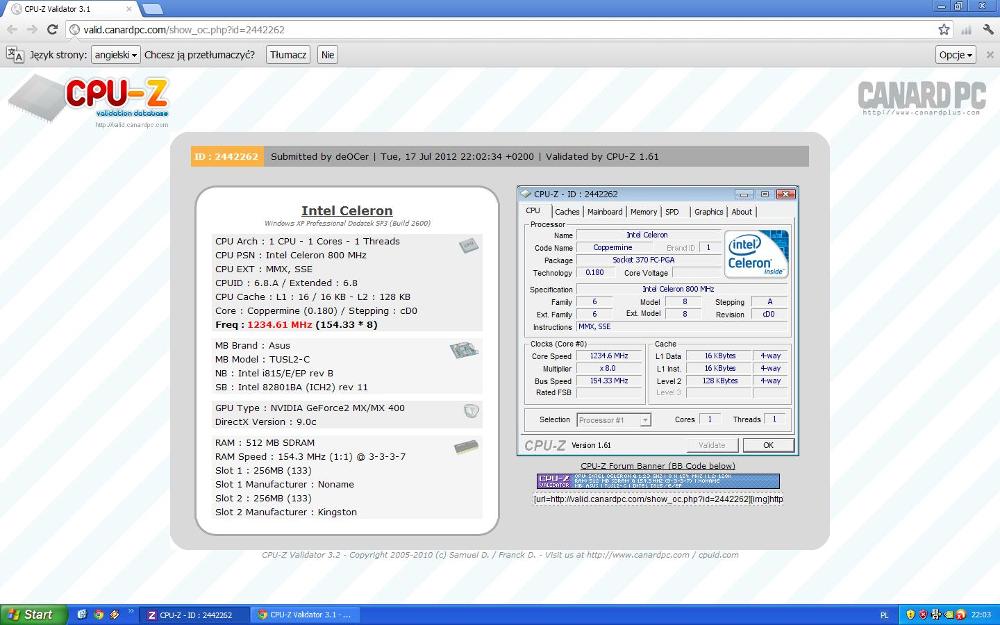Click the CPU-Z forum banner image
Screen dimensions: 1000x625
tap(658, 481)
